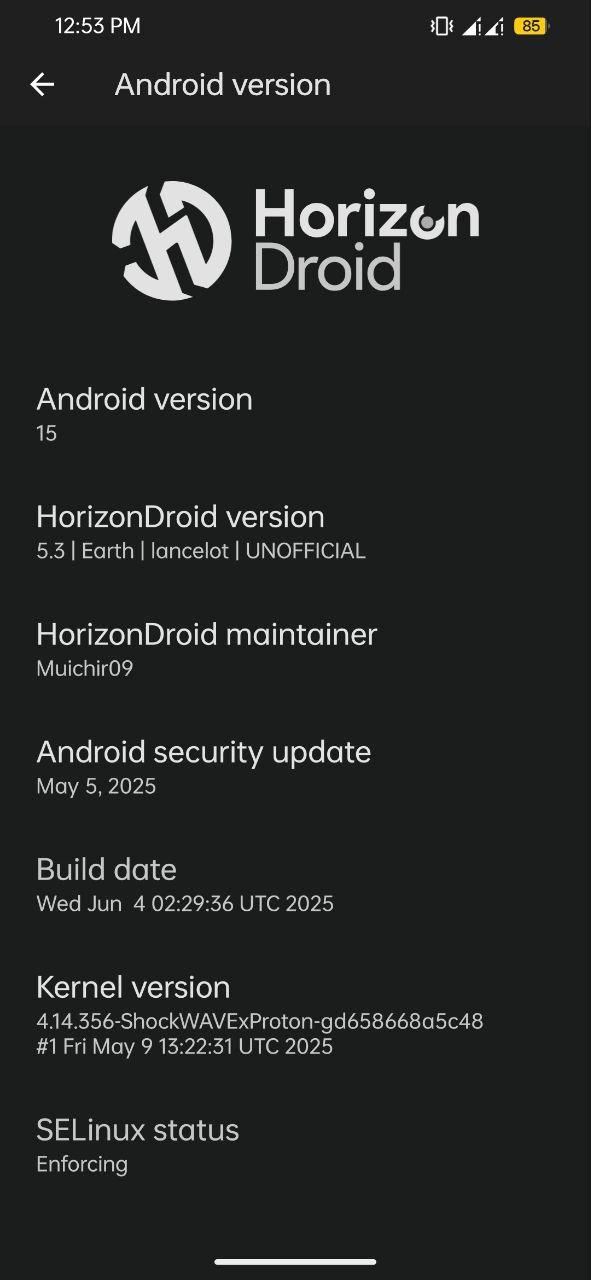Click the 12:53 PM clock in the status bar
The height and width of the screenshot is (1280, 591).
(97, 27)
